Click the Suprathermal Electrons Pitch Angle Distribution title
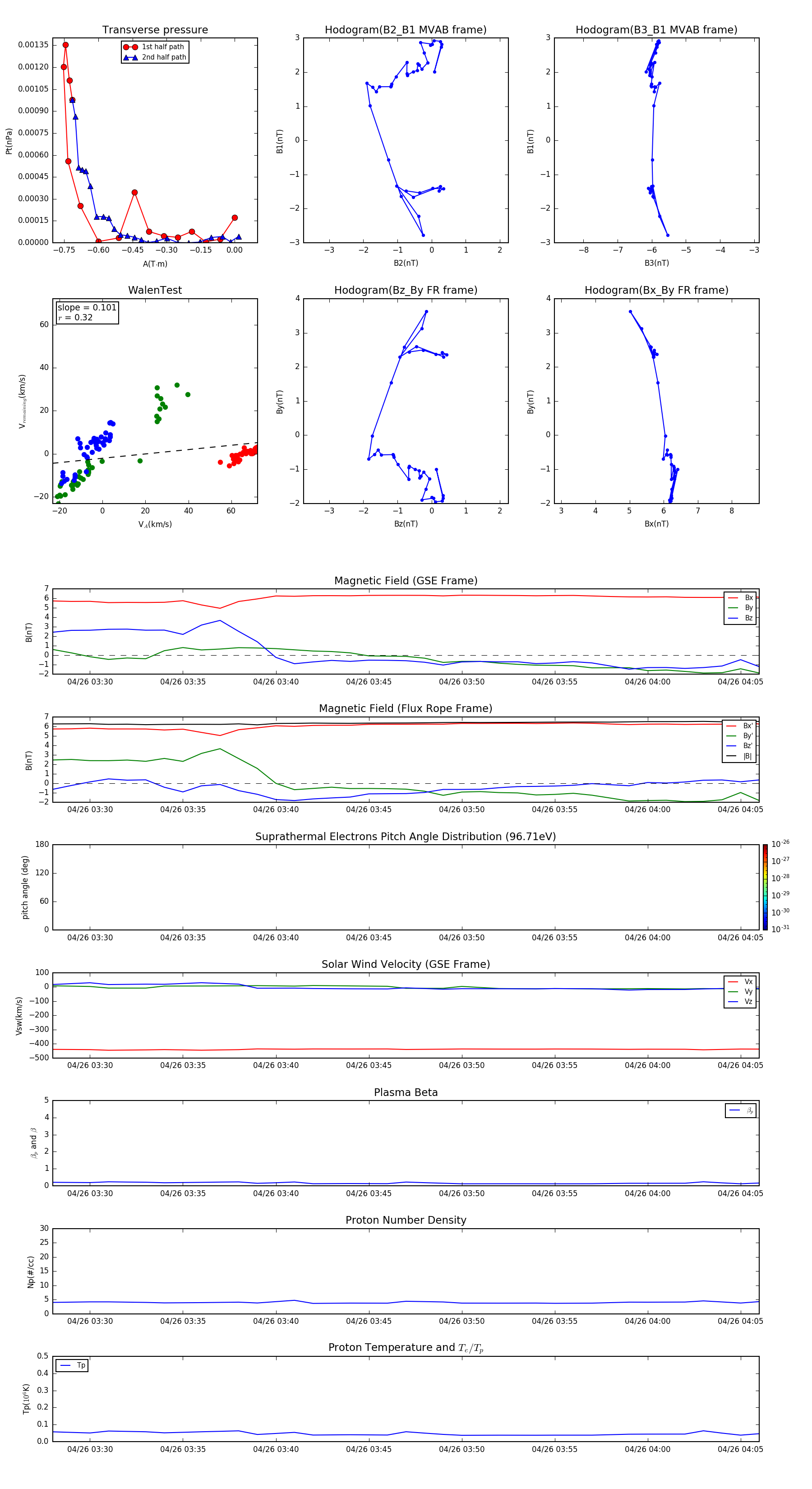812x1489 pixels. (406, 837)
